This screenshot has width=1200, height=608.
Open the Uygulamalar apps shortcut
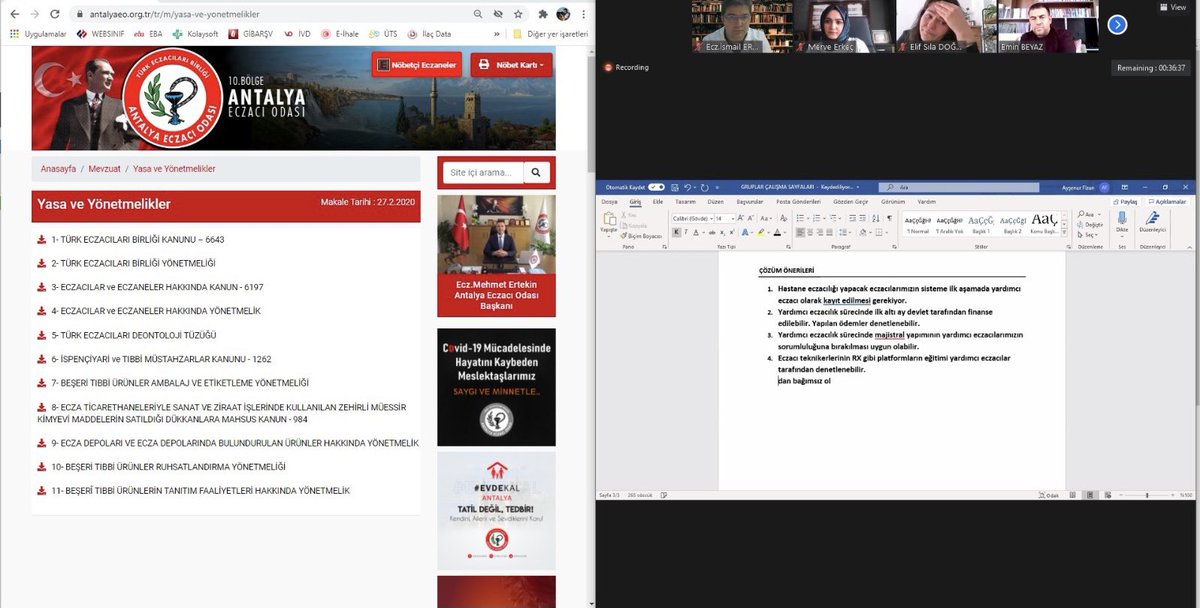pos(37,34)
